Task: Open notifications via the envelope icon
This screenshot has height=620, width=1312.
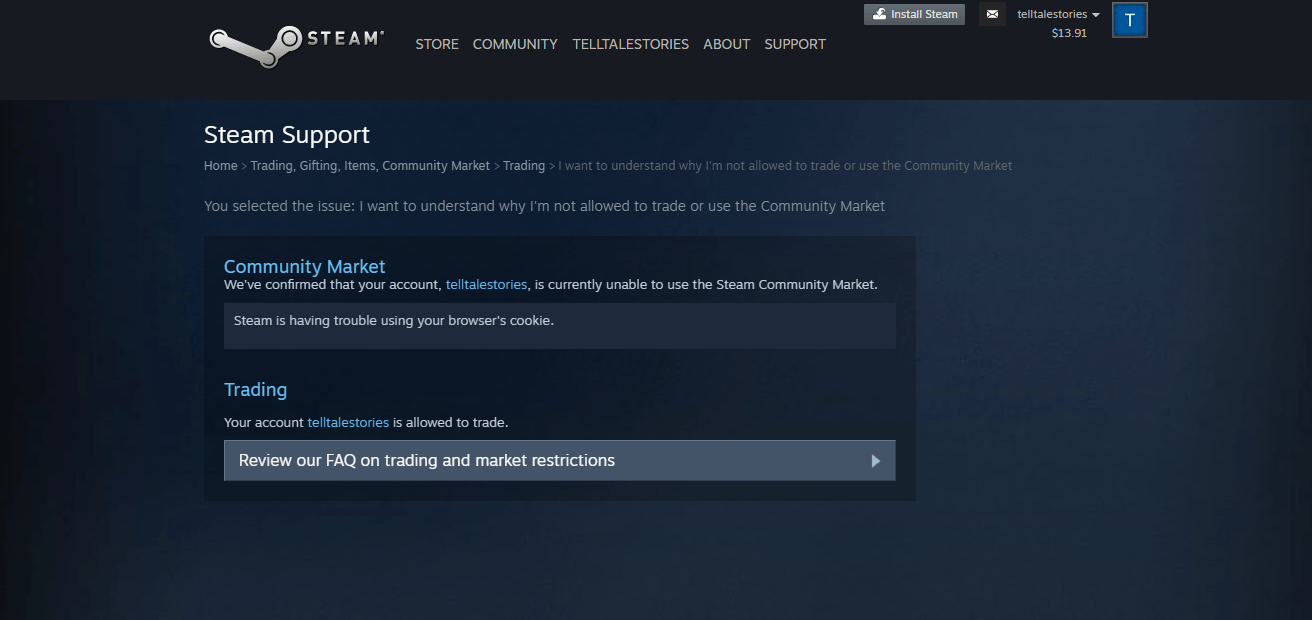Action: coord(992,14)
